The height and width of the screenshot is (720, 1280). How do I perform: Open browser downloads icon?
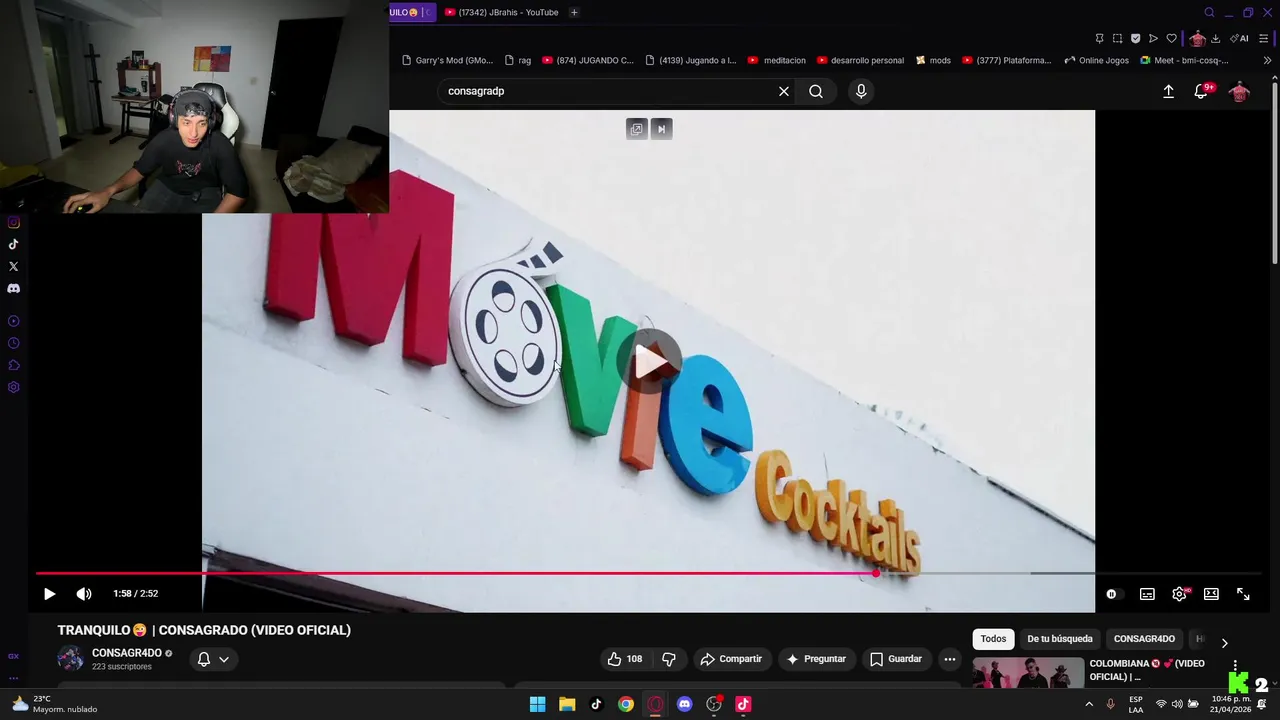click(1215, 38)
